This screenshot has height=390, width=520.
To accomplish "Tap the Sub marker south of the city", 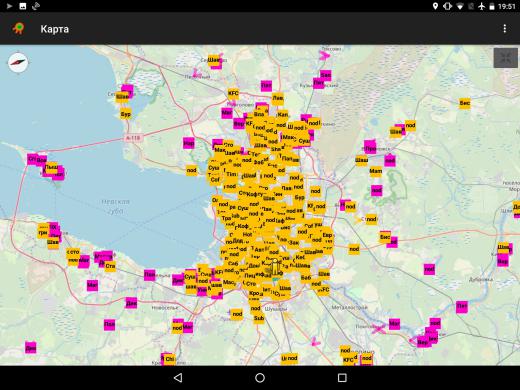I will [x=259, y=318].
